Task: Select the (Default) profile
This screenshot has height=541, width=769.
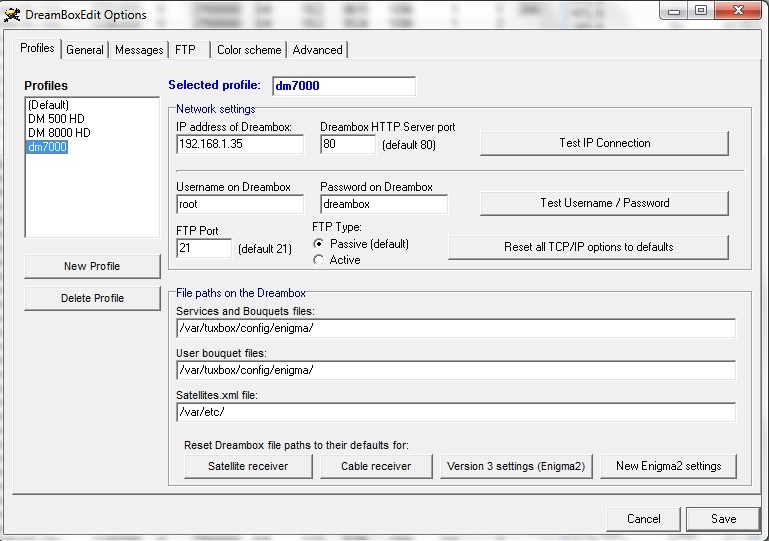Action: coord(48,105)
